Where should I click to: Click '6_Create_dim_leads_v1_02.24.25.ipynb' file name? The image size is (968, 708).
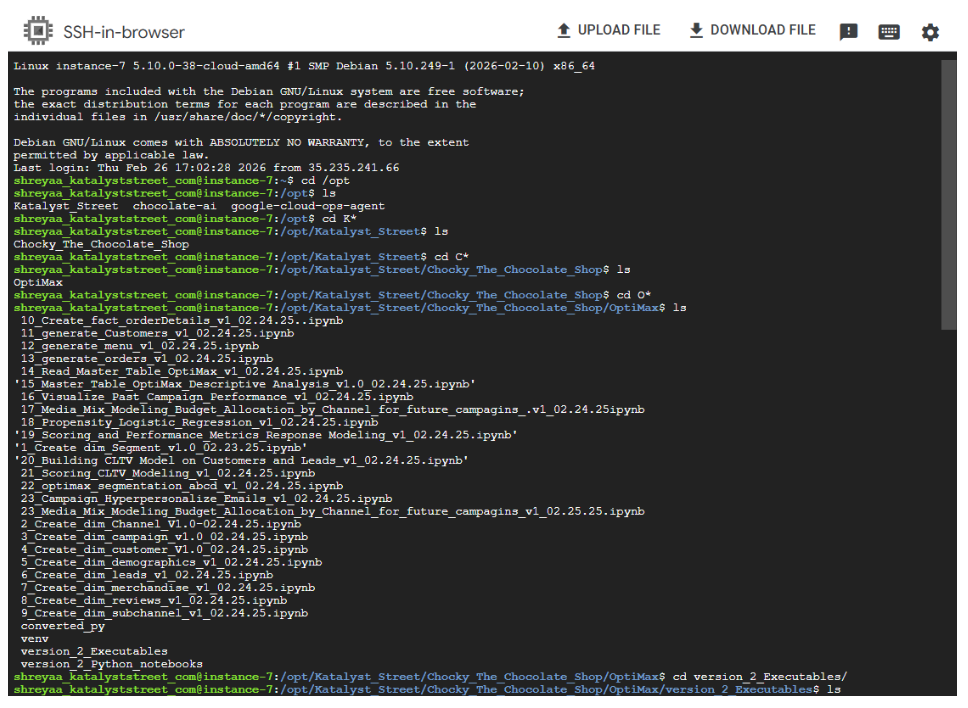click(x=147, y=575)
